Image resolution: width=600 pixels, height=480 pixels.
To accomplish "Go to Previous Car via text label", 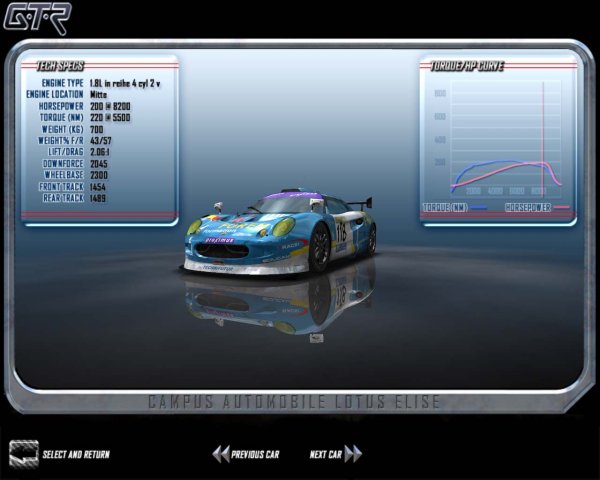I will click(255, 455).
